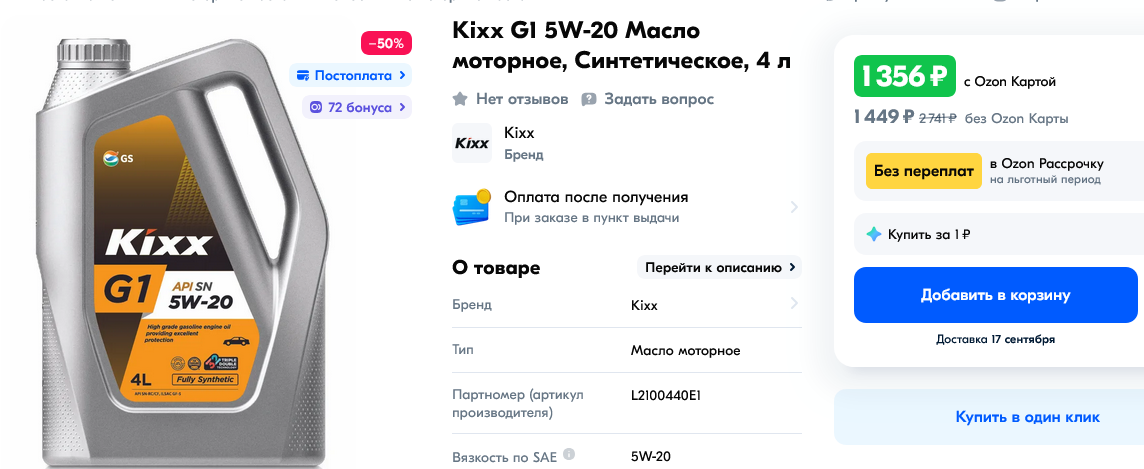Expand the Оплата после получения row arrow

tap(794, 207)
